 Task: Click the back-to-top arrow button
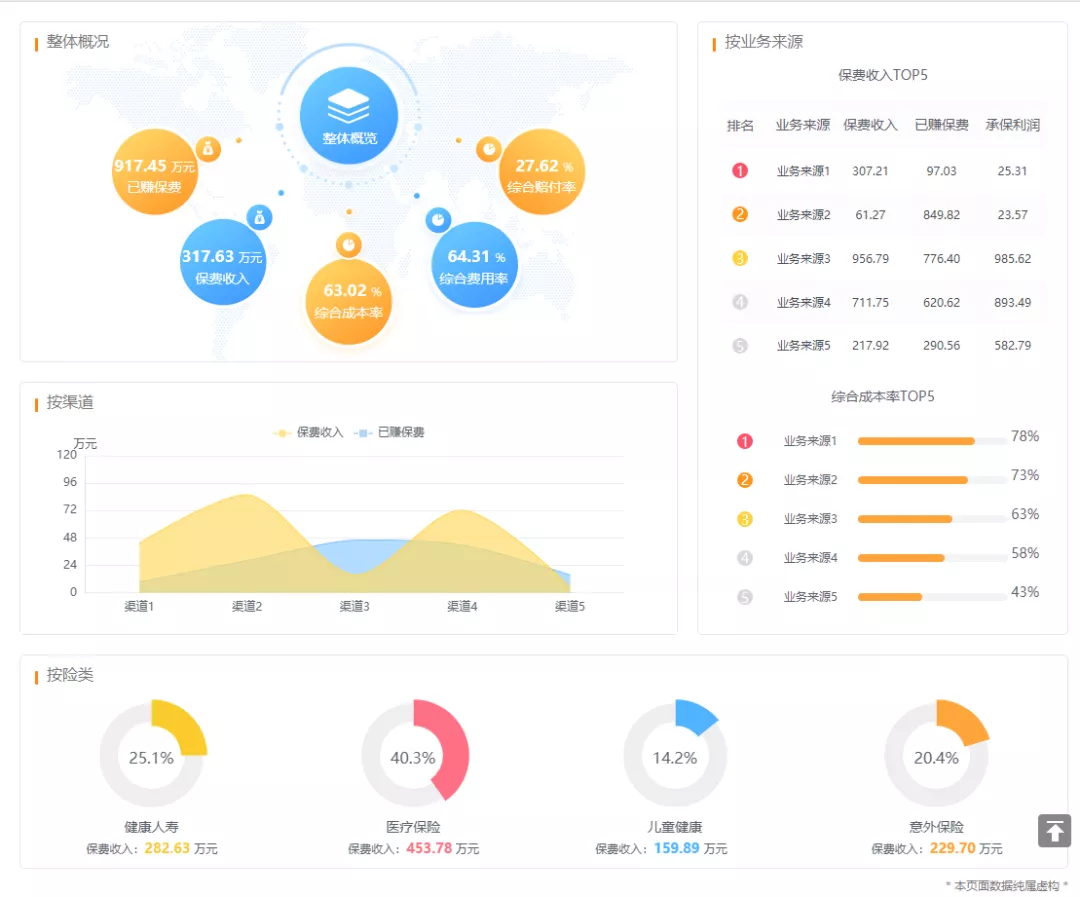click(x=1055, y=830)
